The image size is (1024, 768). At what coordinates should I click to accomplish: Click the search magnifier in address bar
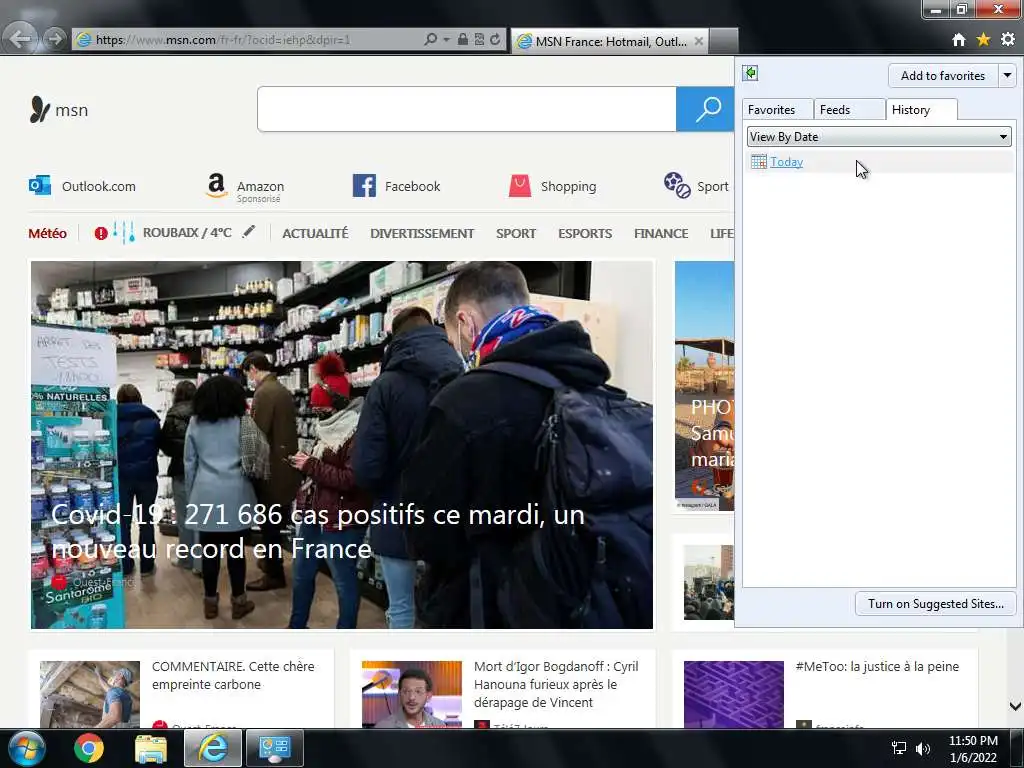tap(430, 40)
